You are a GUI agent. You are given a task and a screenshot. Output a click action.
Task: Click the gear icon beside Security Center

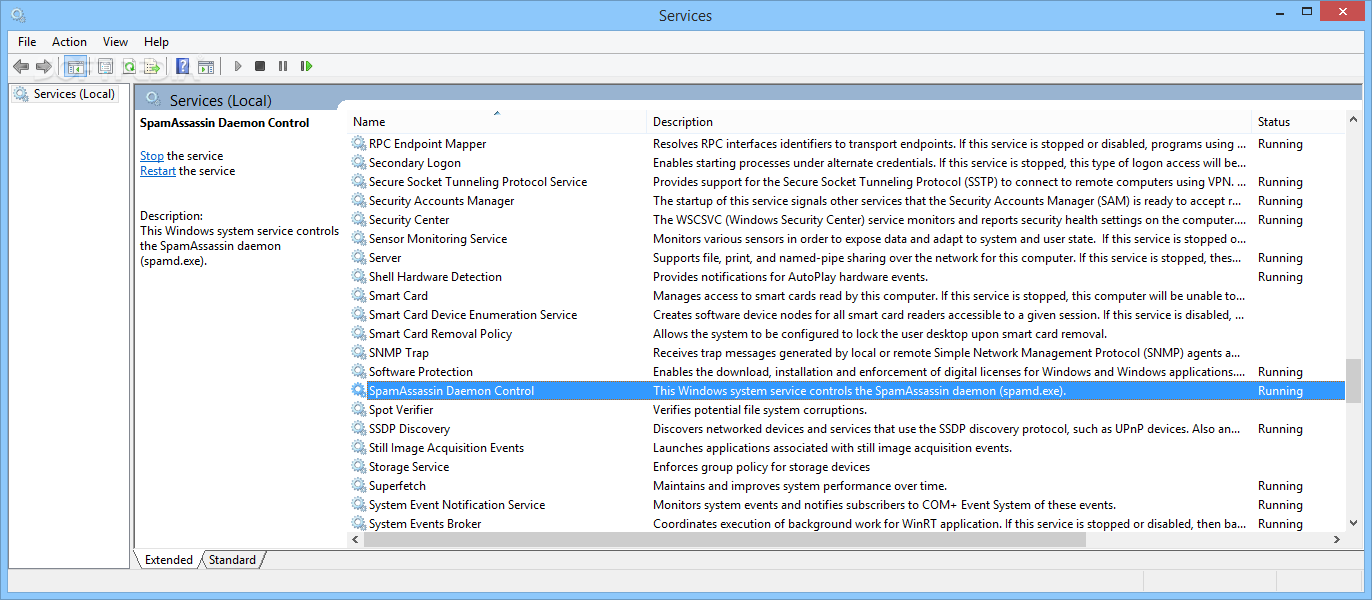(x=359, y=220)
